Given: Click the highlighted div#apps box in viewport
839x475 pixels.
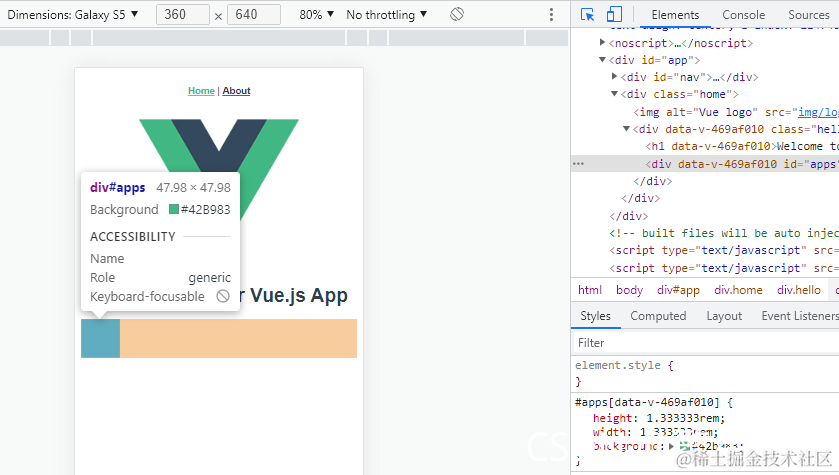Looking at the screenshot, I should [x=100, y=338].
